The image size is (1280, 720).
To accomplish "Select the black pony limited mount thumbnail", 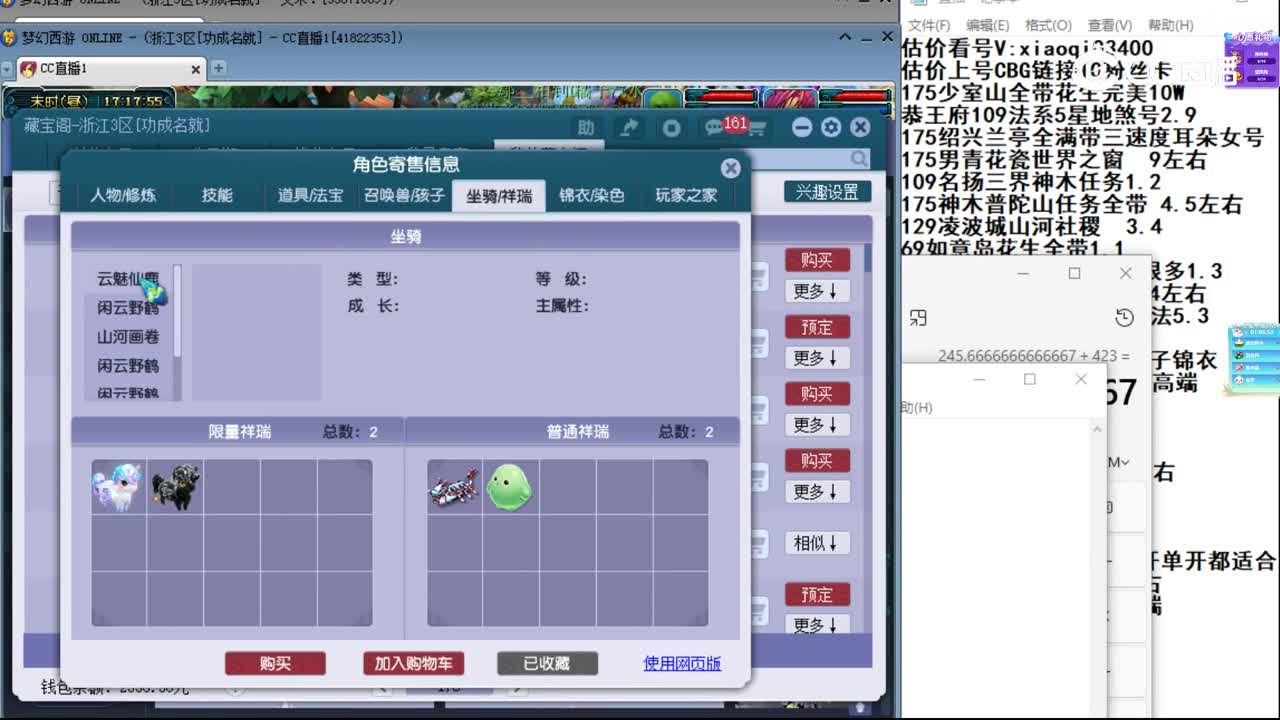I will pyautogui.click(x=176, y=487).
